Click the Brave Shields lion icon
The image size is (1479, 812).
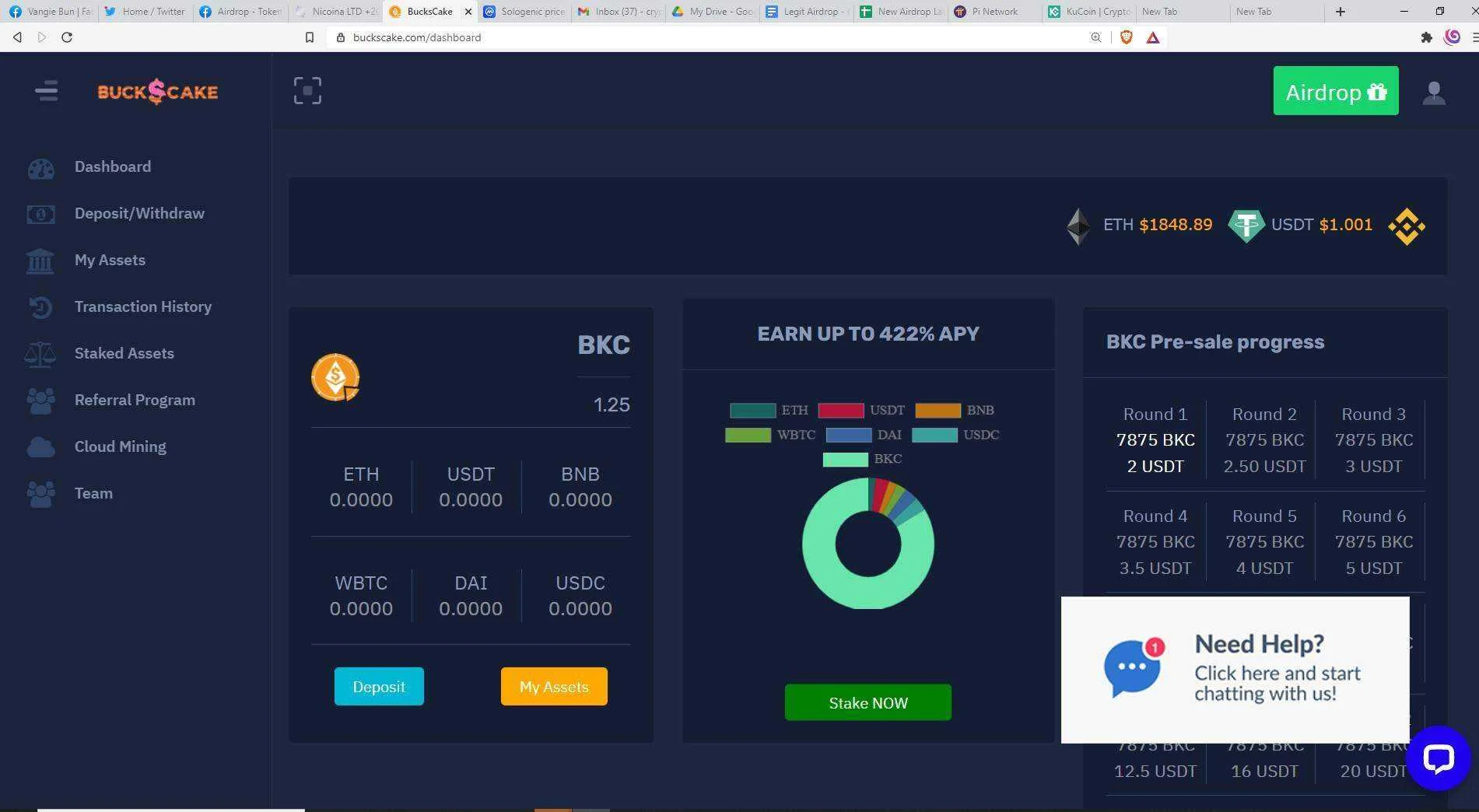pyautogui.click(x=1126, y=37)
